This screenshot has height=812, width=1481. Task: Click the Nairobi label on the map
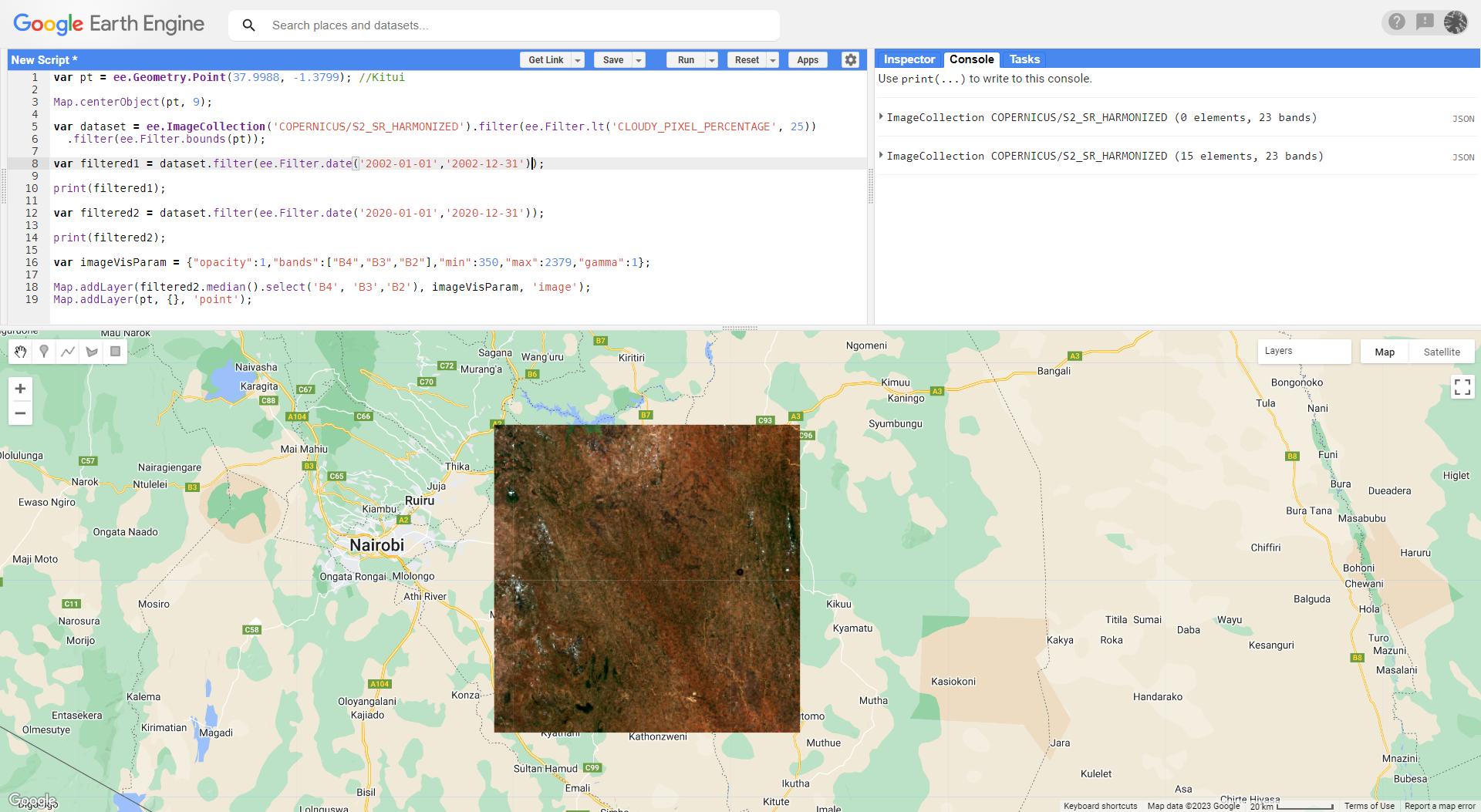pos(376,545)
